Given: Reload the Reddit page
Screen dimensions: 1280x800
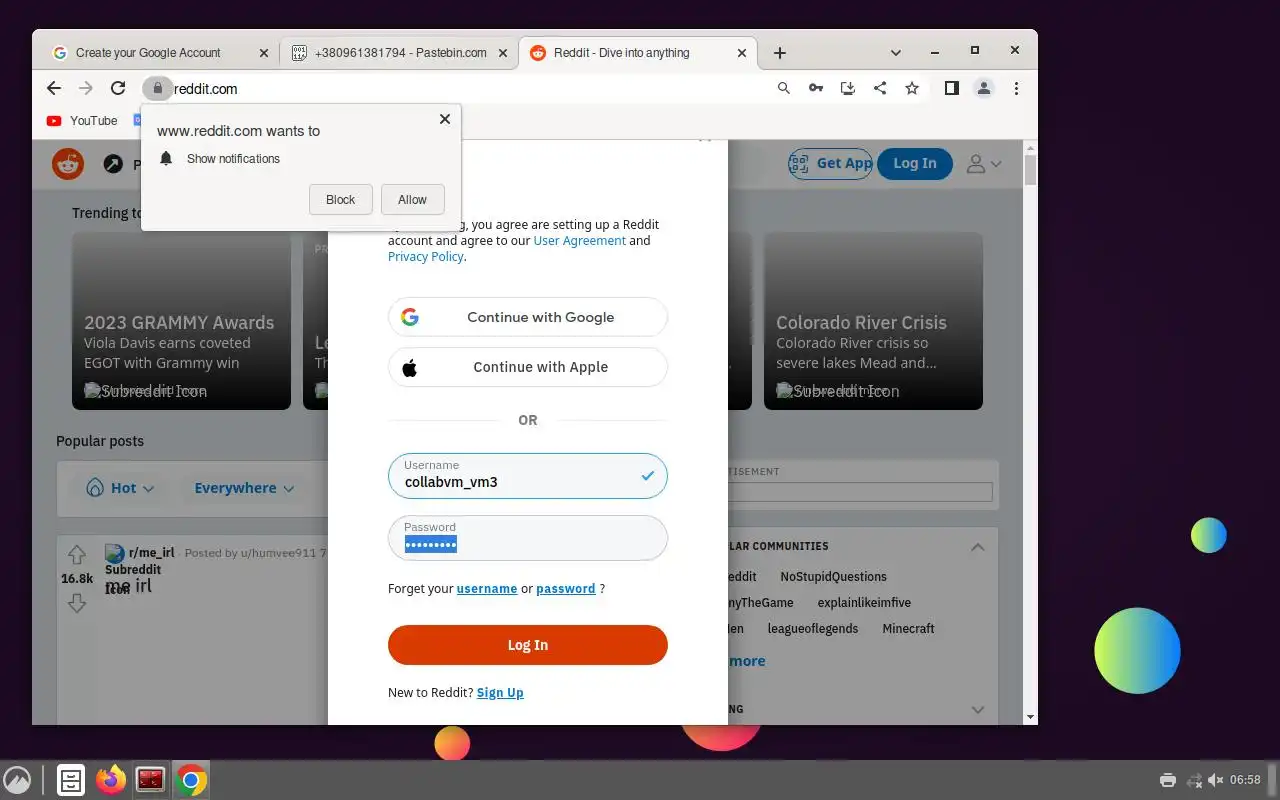Looking at the screenshot, I should click(x=118, y=88).
